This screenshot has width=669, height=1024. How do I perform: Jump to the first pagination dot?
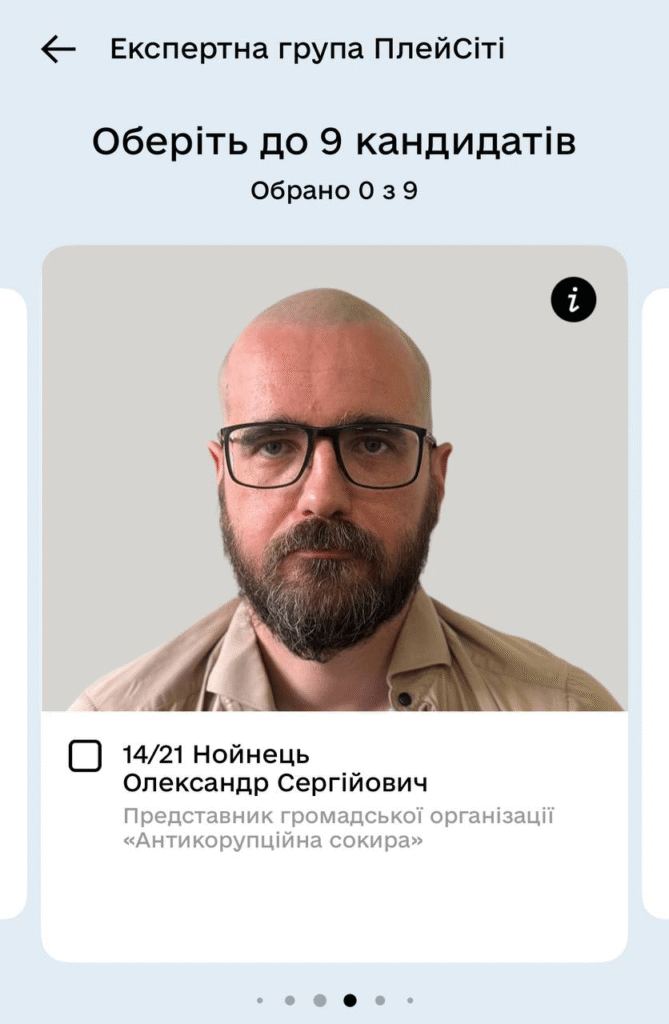click(260, 1000)
